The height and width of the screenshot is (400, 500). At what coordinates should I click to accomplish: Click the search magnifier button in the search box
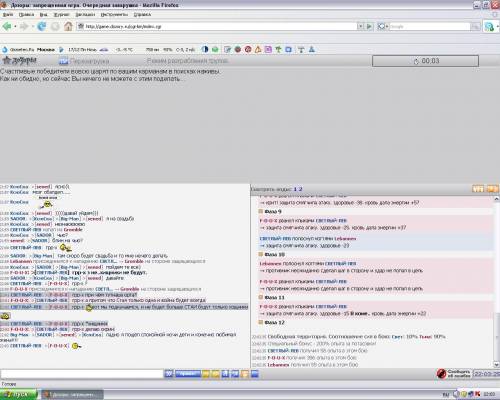pos(476,26)
